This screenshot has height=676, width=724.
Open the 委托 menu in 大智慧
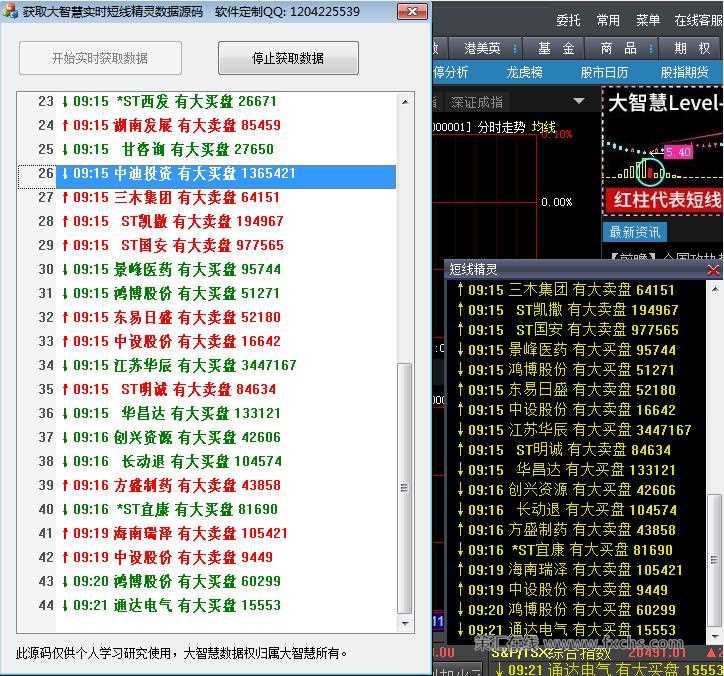coord(568,20)
